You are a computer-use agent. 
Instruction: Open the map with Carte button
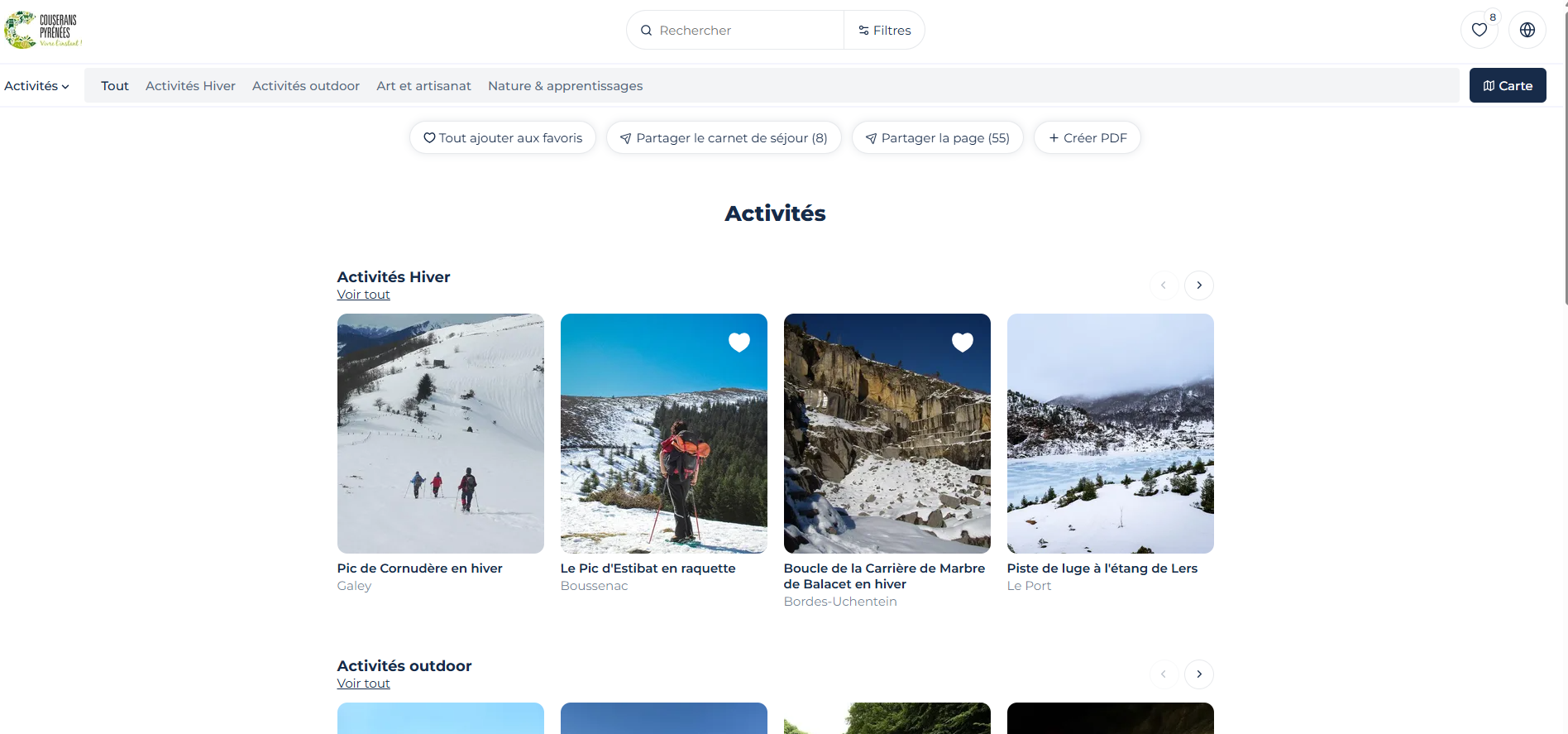[1507, 86]
